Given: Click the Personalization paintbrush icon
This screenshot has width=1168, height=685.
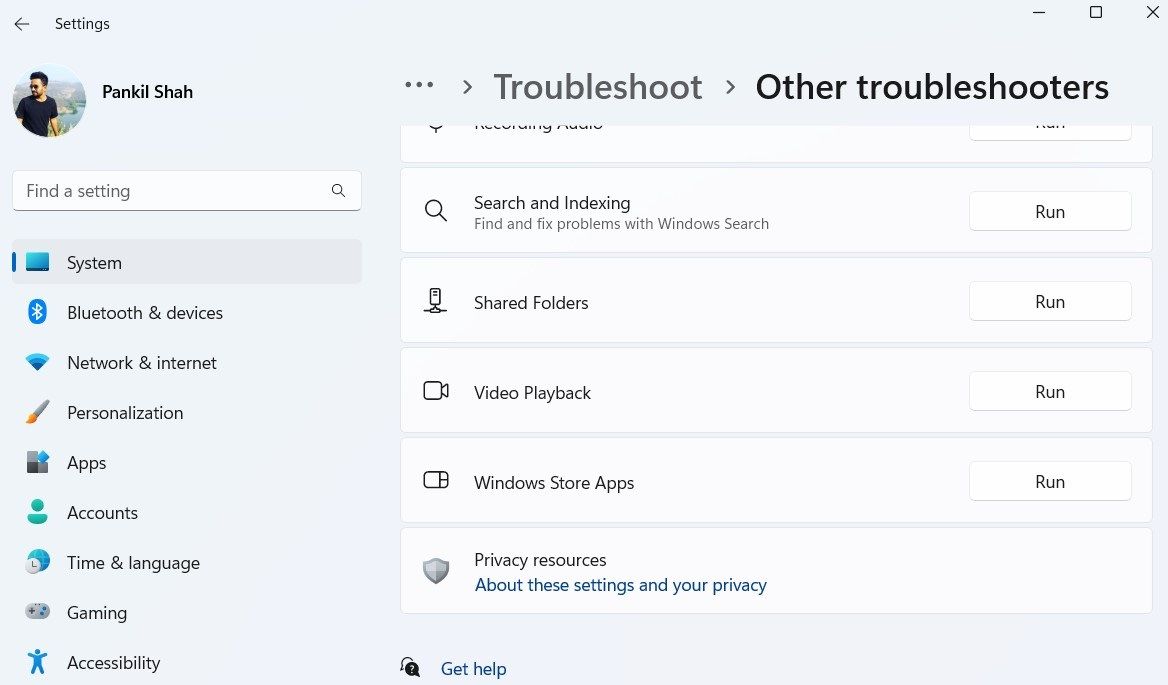Looking at the screenshot, I should [x=37, y=412].
